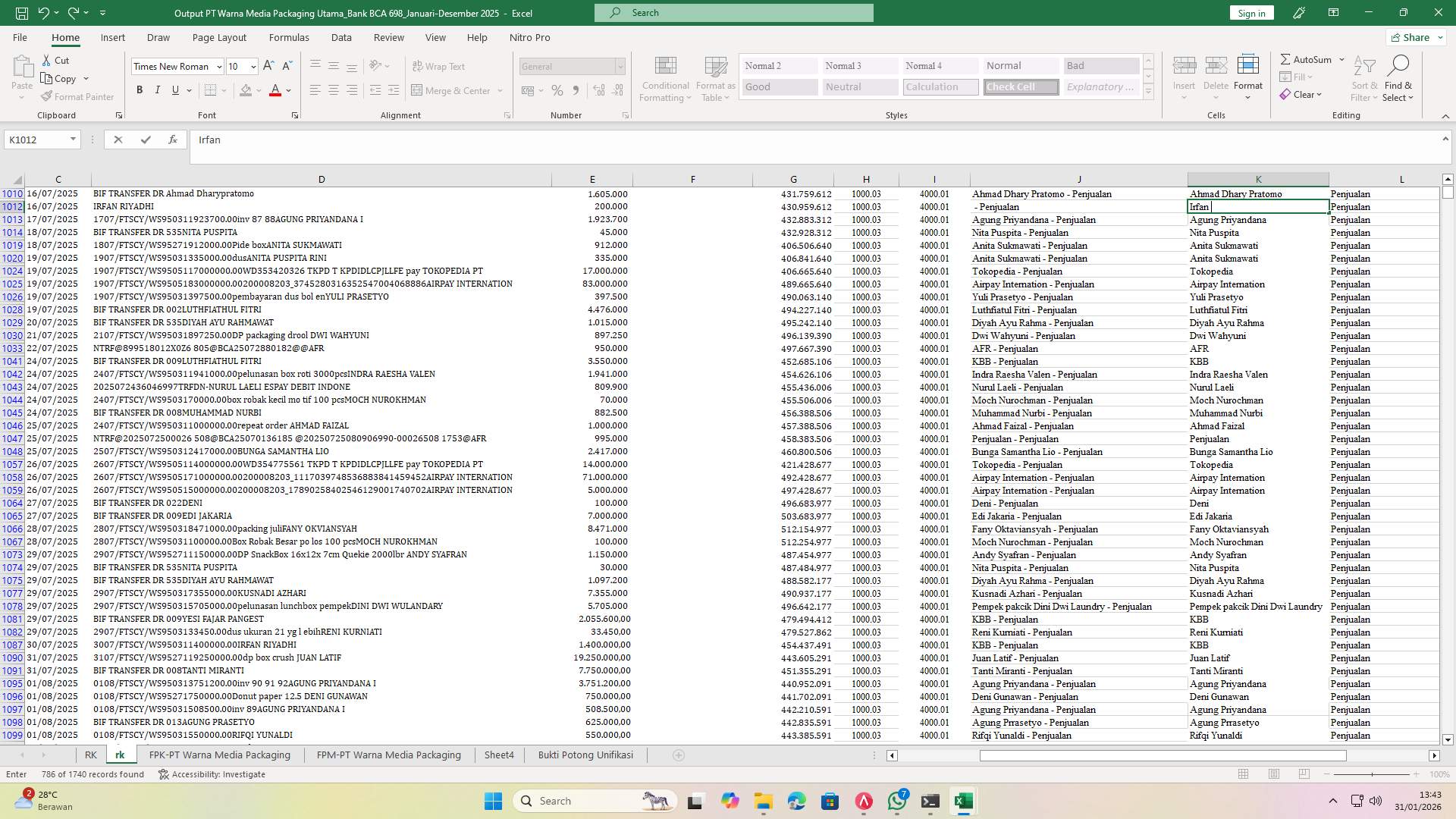This screenshot has width=1456, height=819.
Task: Click the Sign in button
Action: 1250,13
